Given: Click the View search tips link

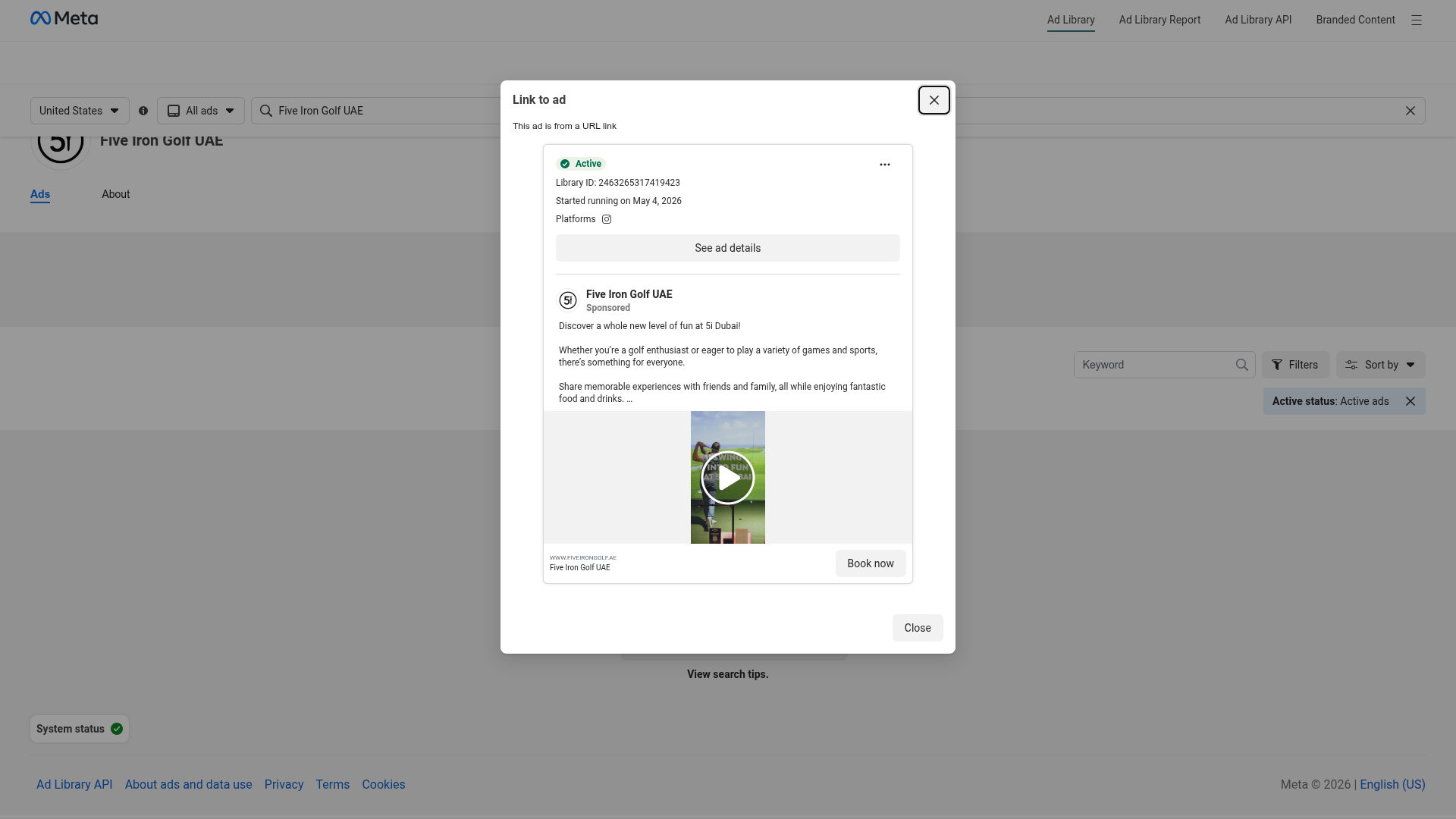Looking at the screenshot, I should coord(727,674).
